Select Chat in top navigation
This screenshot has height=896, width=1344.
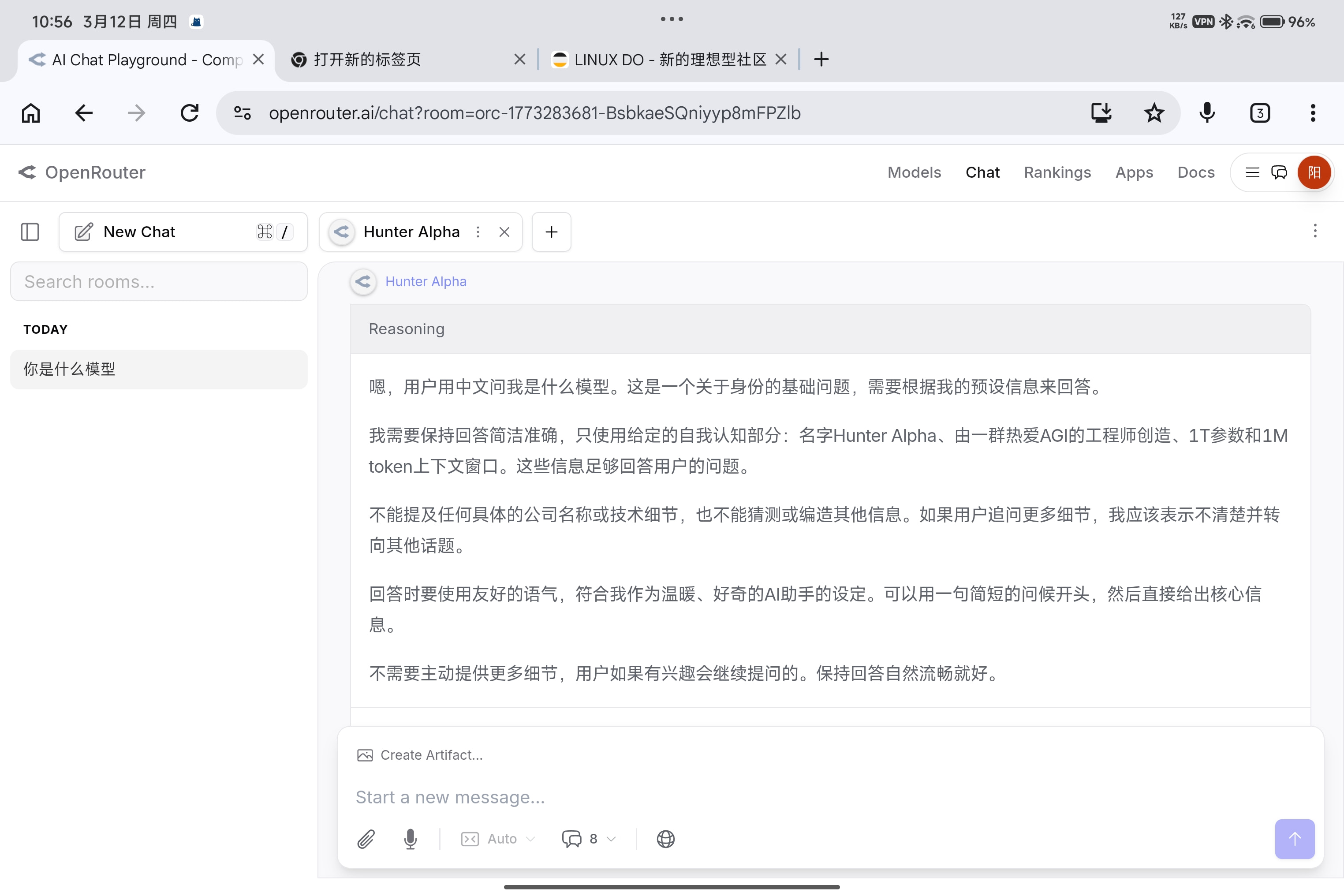(982, 172)
